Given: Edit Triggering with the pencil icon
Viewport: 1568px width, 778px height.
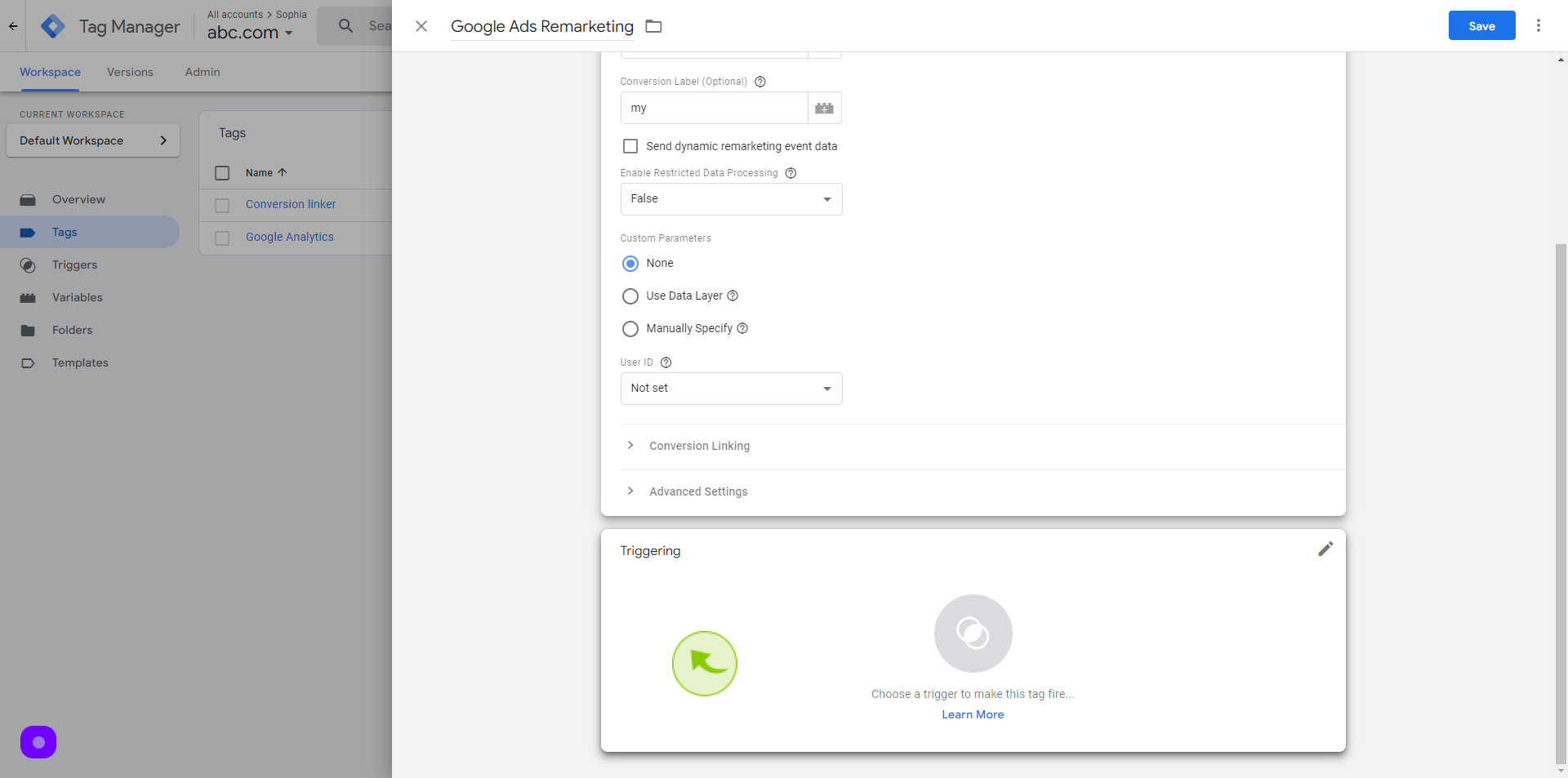Looking at the screenshot, I should (1325, 549).
